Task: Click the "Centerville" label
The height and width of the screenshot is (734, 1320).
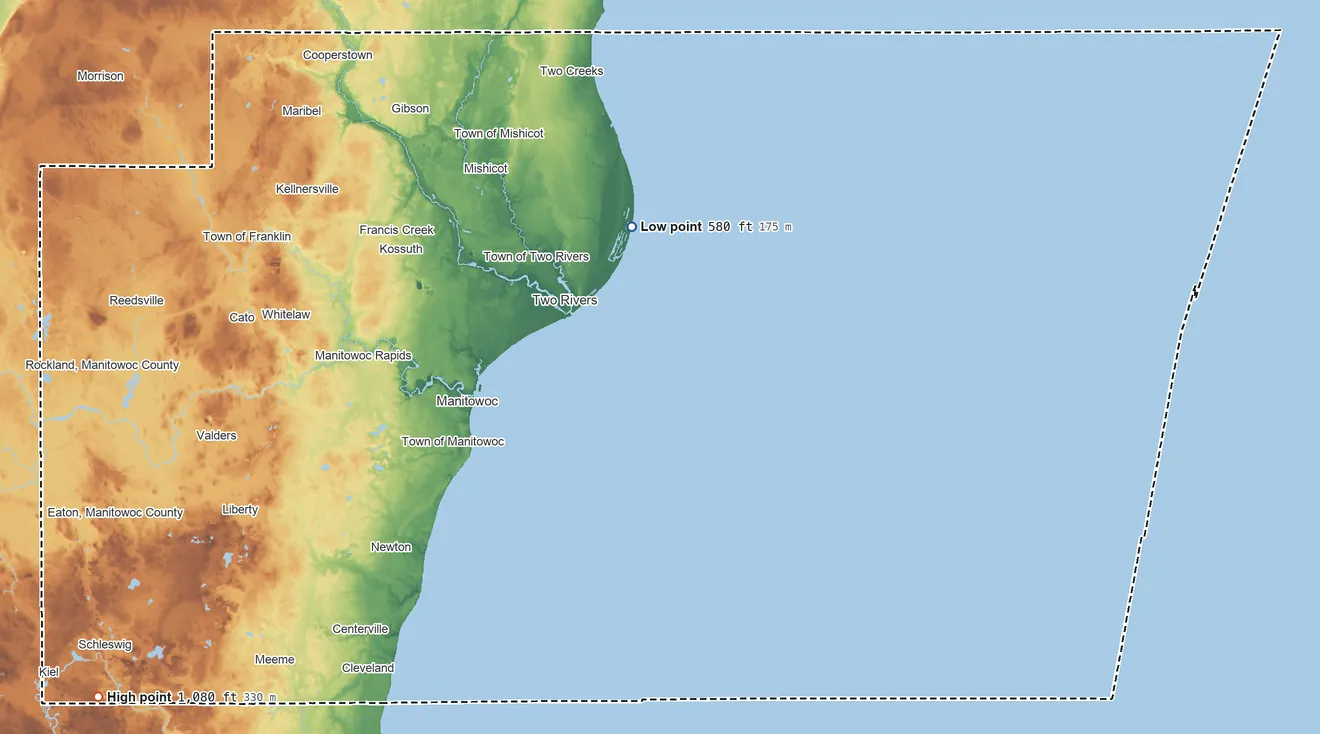Action: 360,628
